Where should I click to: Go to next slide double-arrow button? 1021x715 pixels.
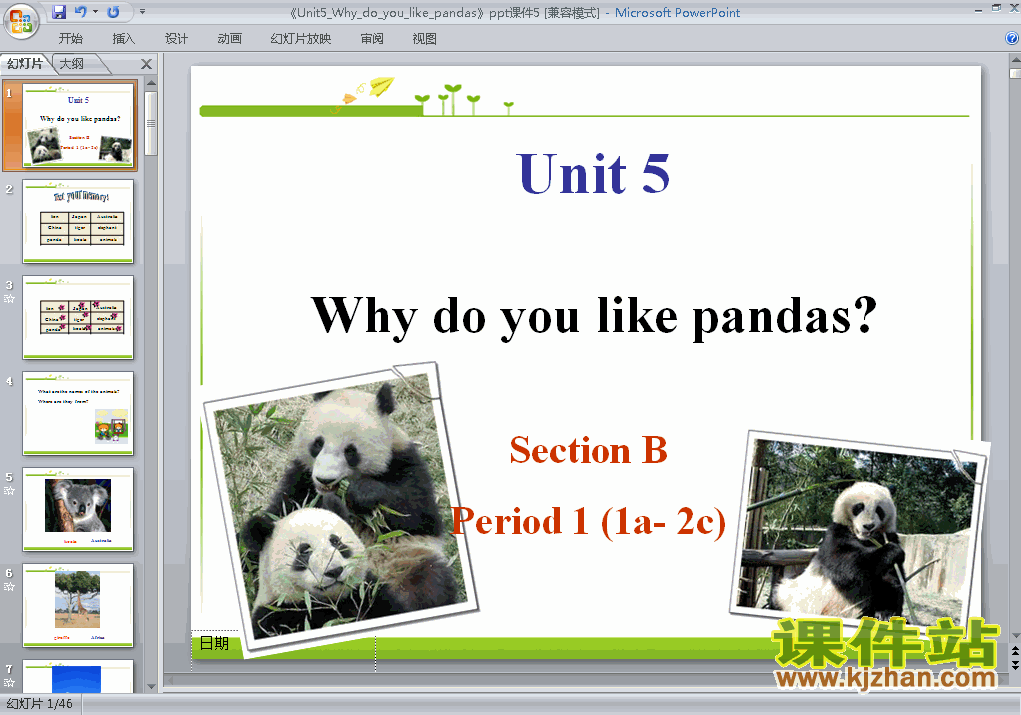tap(1015, 664)
